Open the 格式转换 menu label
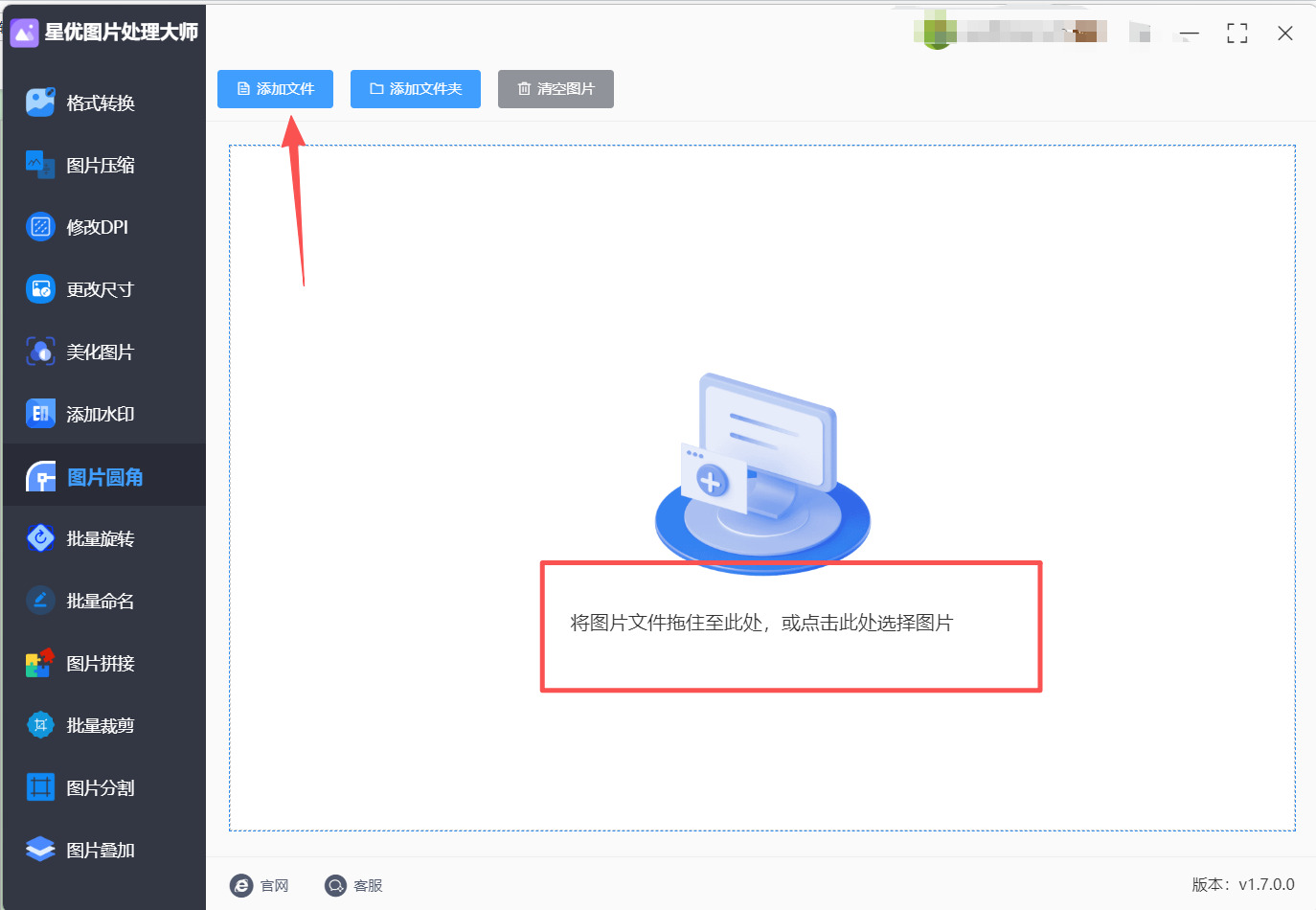This screenshot has height=910, width=1316. [x=101, y=103]
